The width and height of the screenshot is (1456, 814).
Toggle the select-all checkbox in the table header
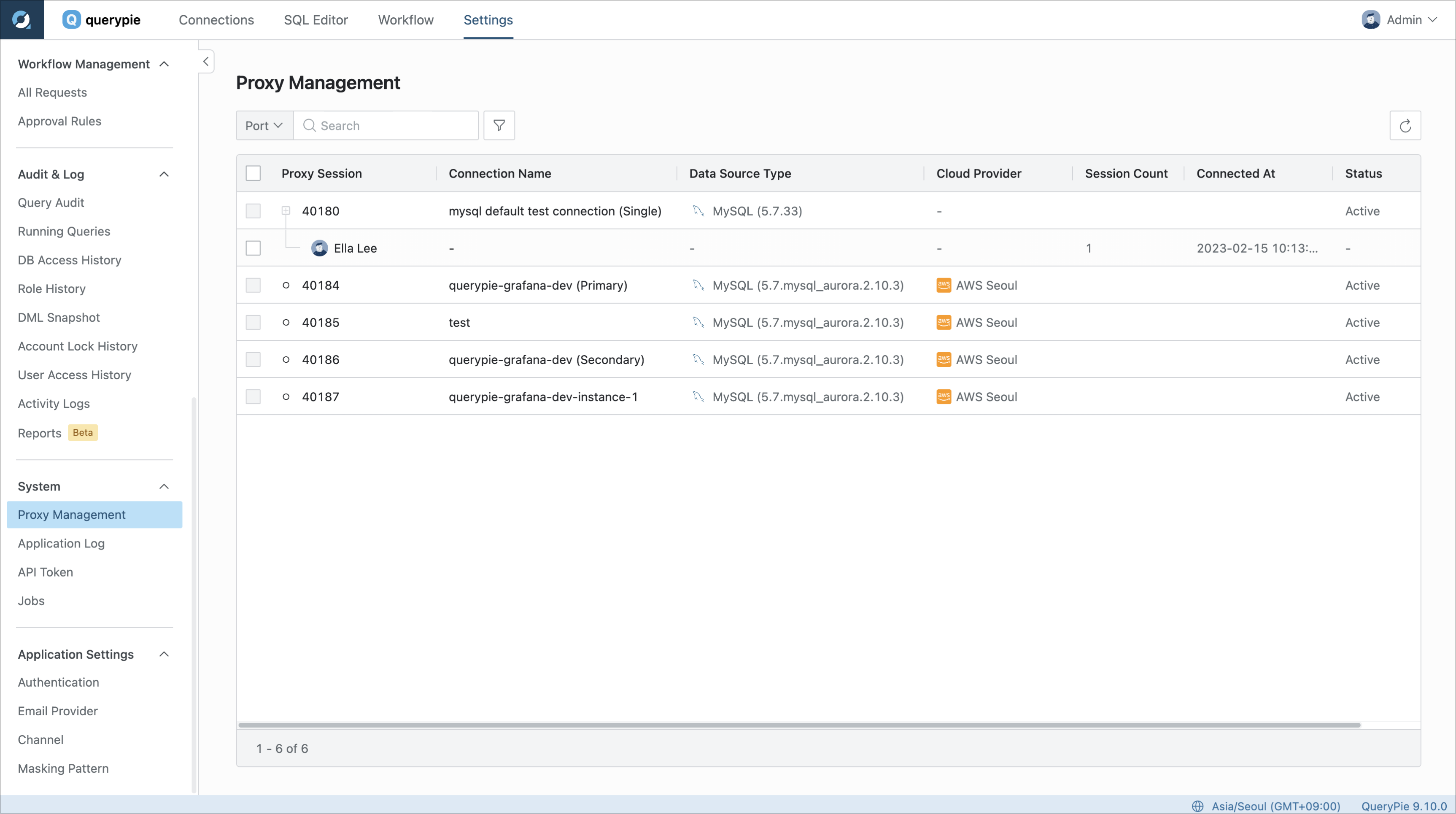253,173
